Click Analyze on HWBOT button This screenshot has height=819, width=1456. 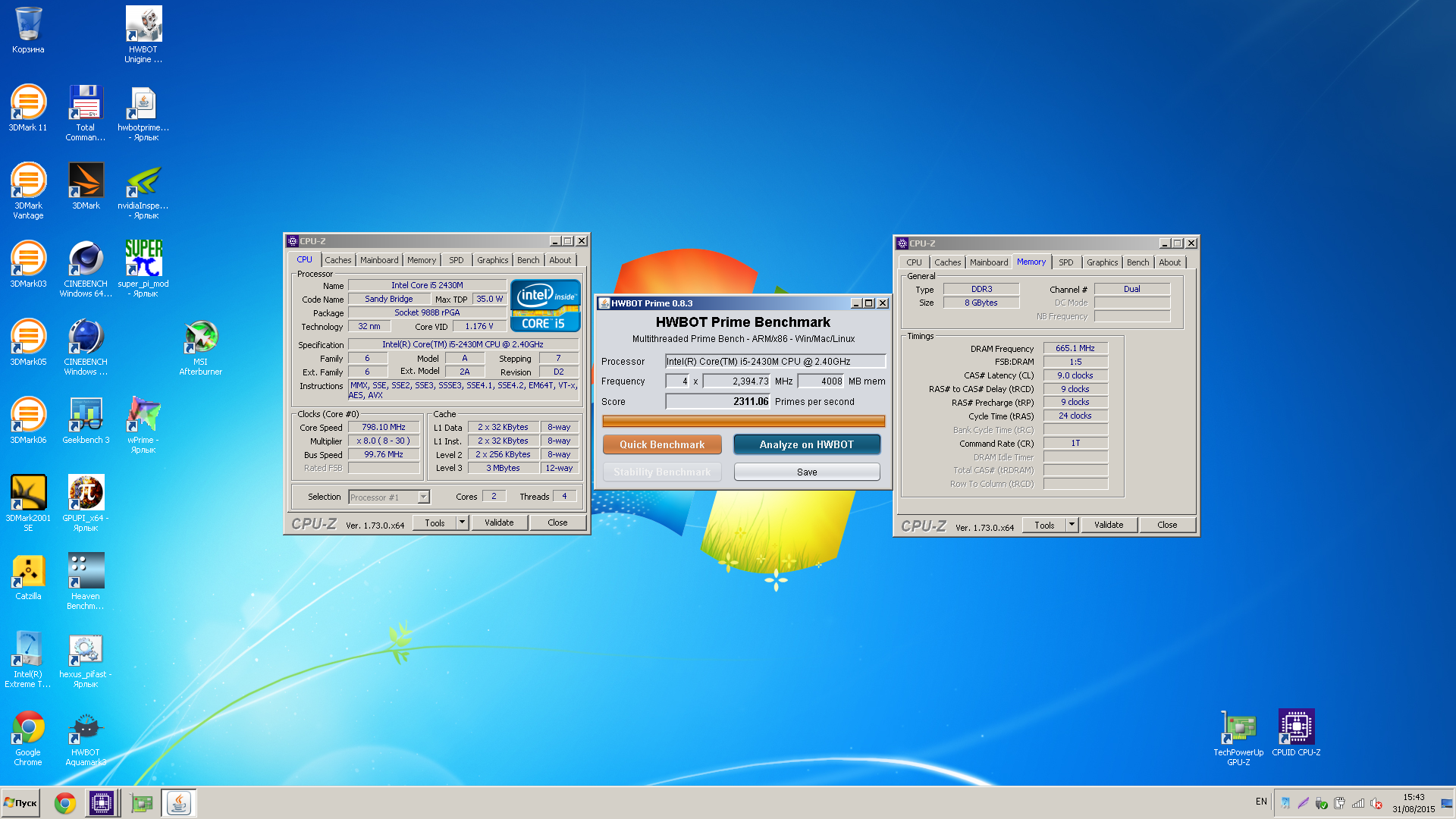pos(807,444)
